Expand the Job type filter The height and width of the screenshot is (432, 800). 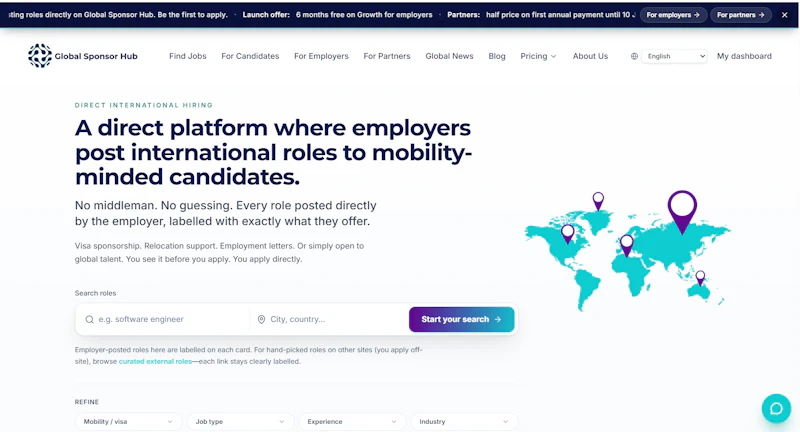[240, 422]
